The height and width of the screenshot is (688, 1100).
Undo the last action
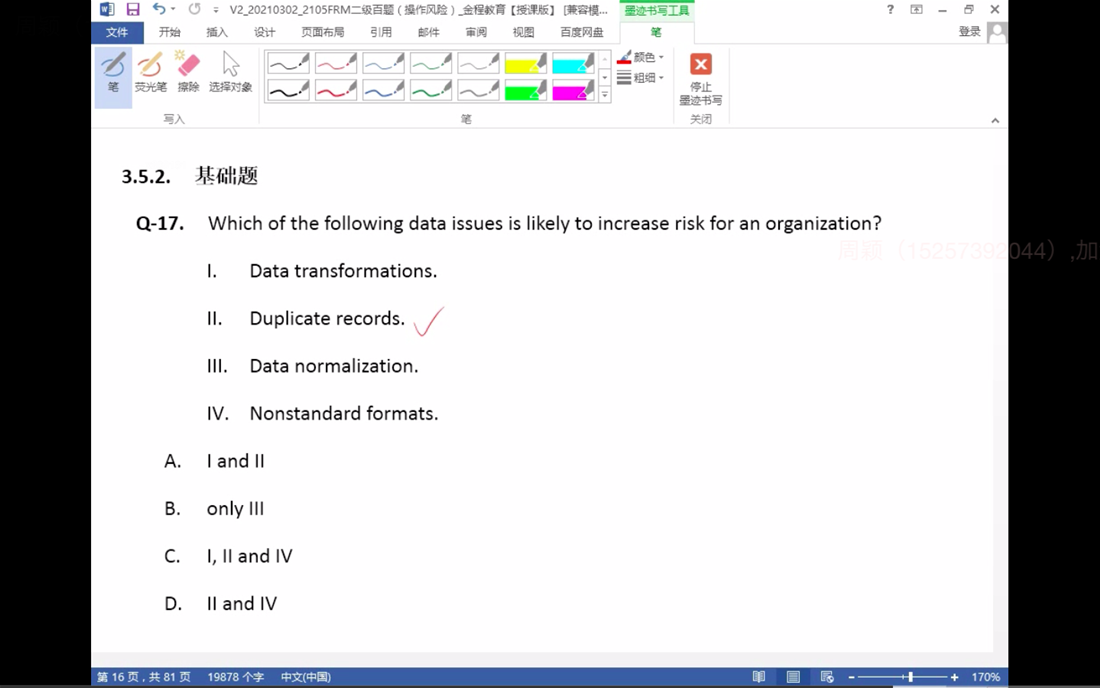tap(159, 9)
